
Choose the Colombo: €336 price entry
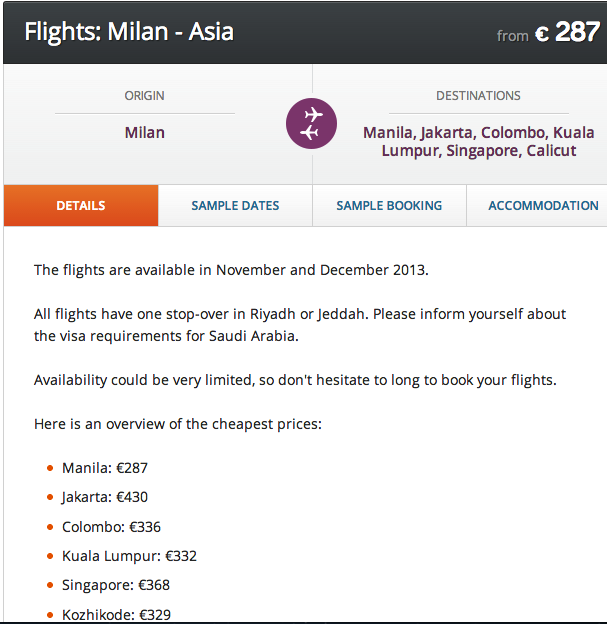(111, 527)
